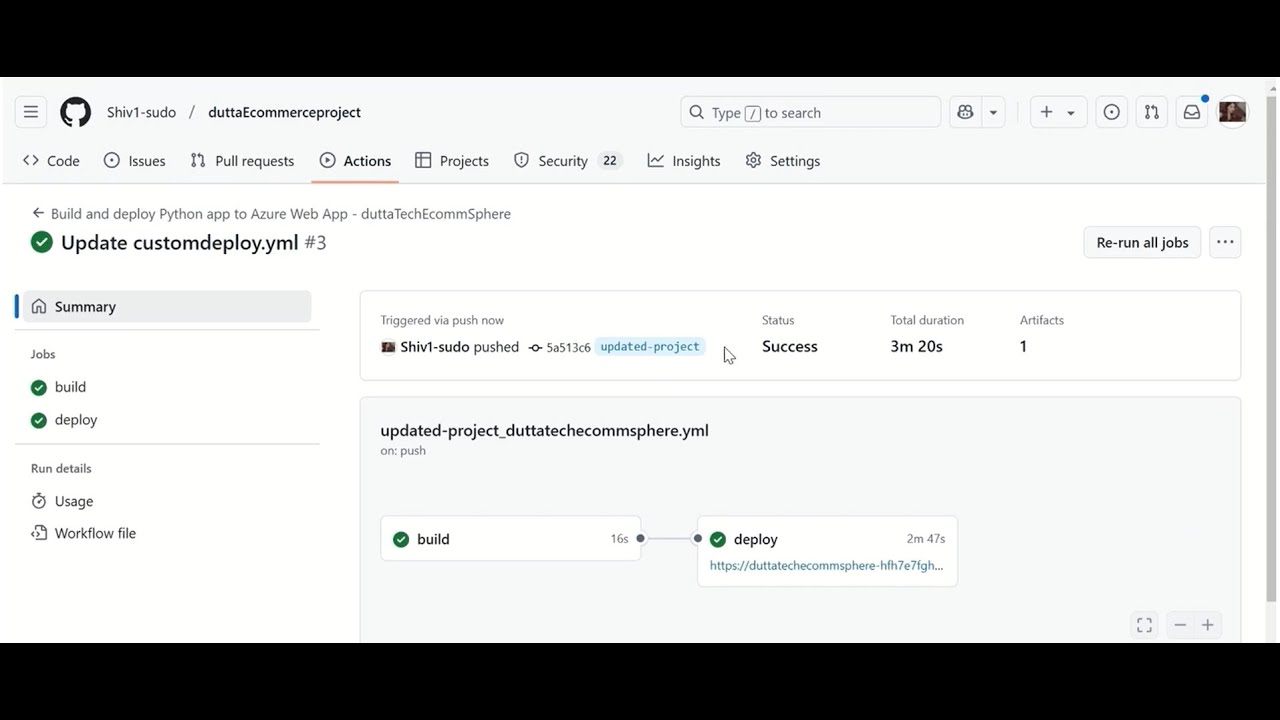Screen dimensions: 1280x720
Task: Click the green check beside sidebar build
Action: (39, 387)
